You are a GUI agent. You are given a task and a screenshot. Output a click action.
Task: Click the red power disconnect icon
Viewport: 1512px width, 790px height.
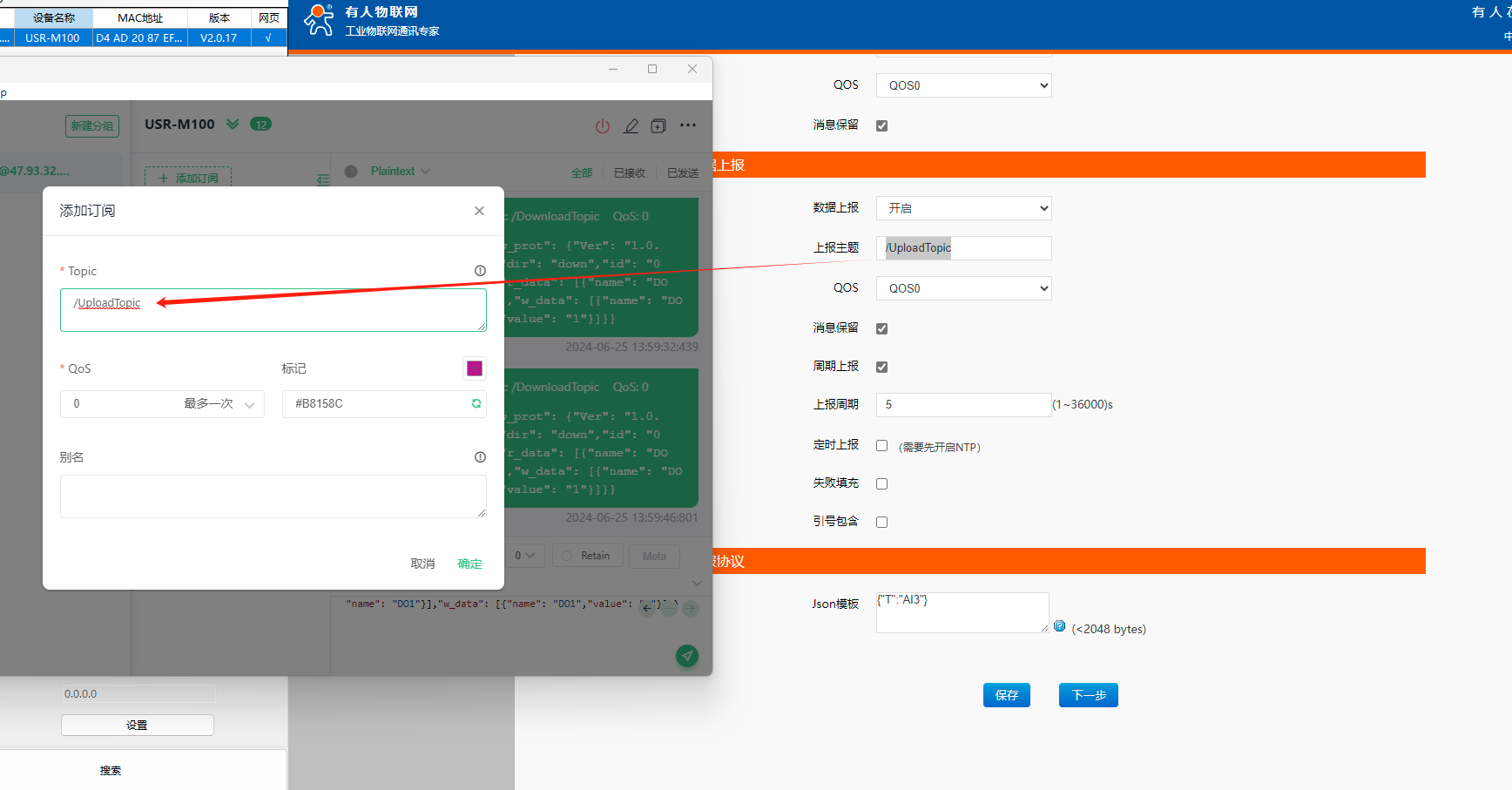(603, 125)
